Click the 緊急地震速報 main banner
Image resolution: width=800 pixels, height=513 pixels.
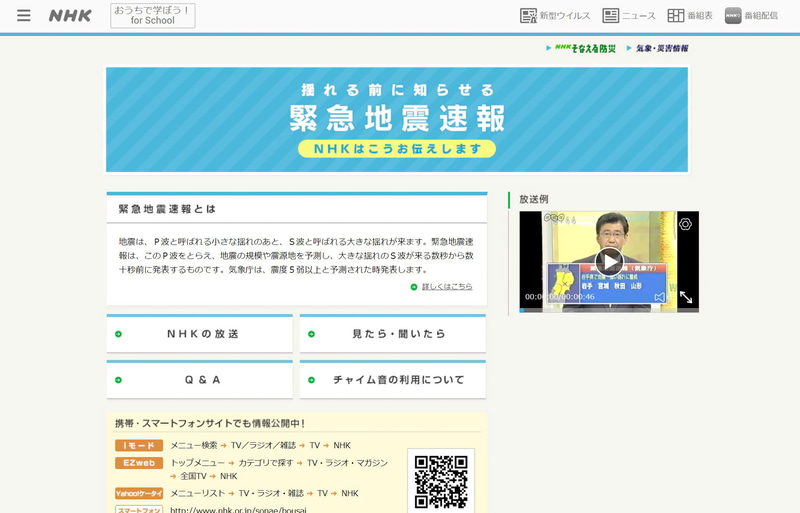(x=397, y=120)
